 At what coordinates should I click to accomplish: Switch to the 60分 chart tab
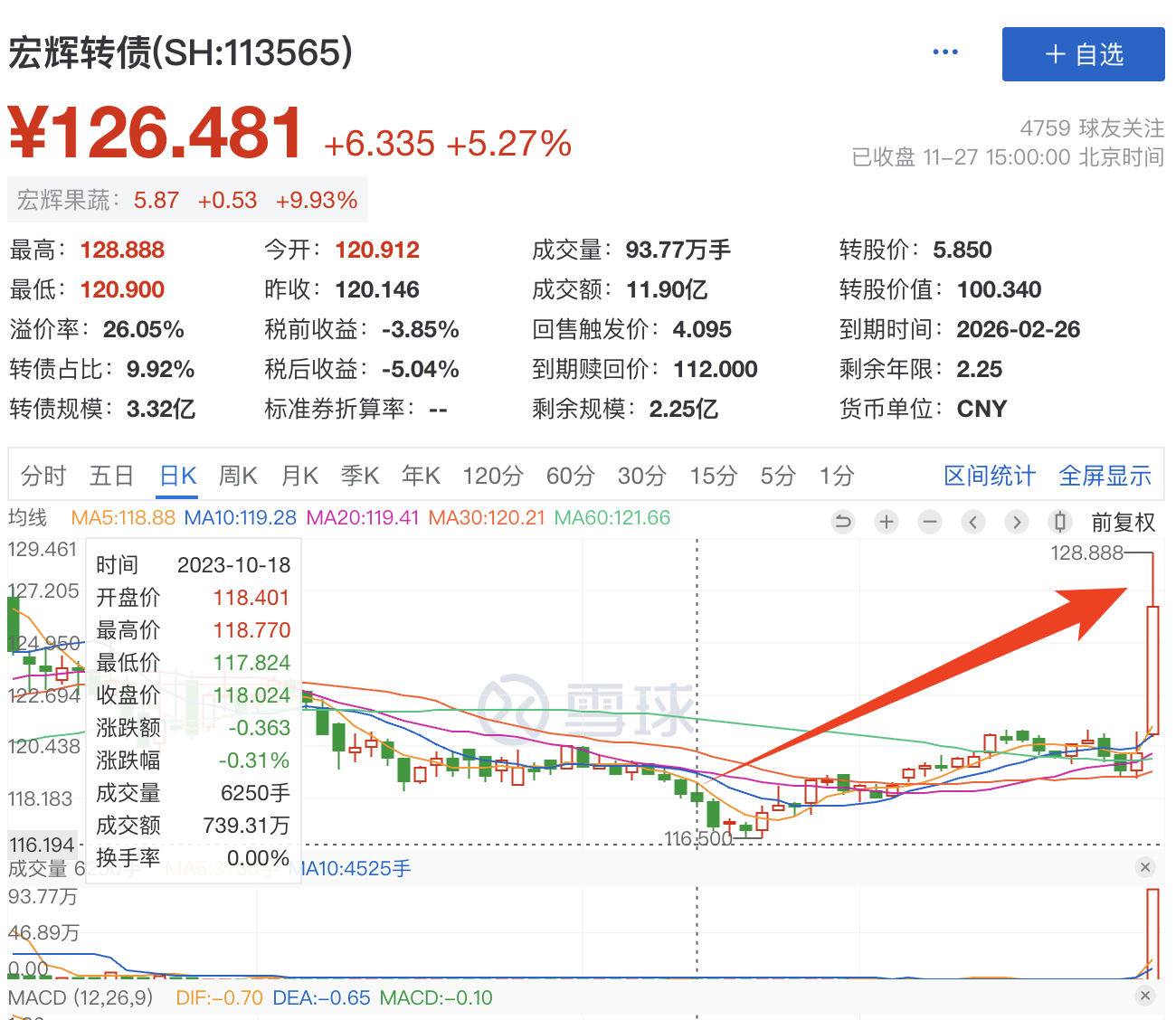tap(570, 476)
